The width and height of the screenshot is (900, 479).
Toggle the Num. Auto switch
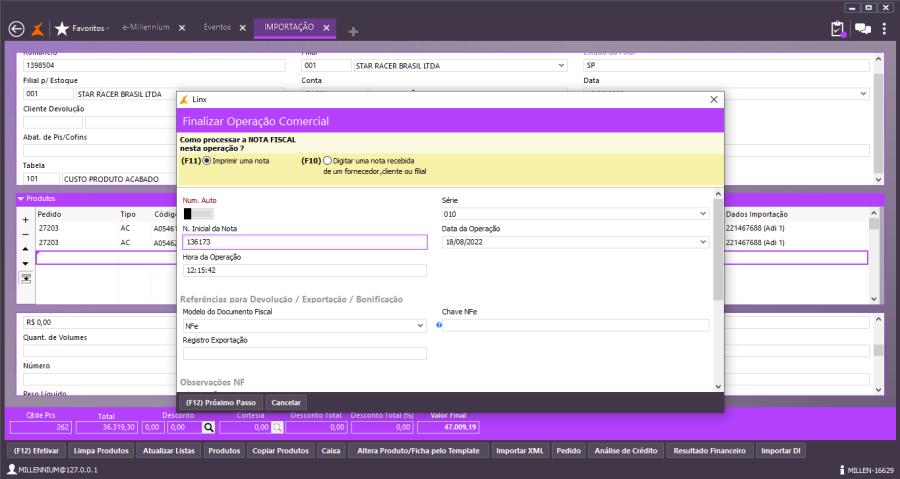pos(198,213)
